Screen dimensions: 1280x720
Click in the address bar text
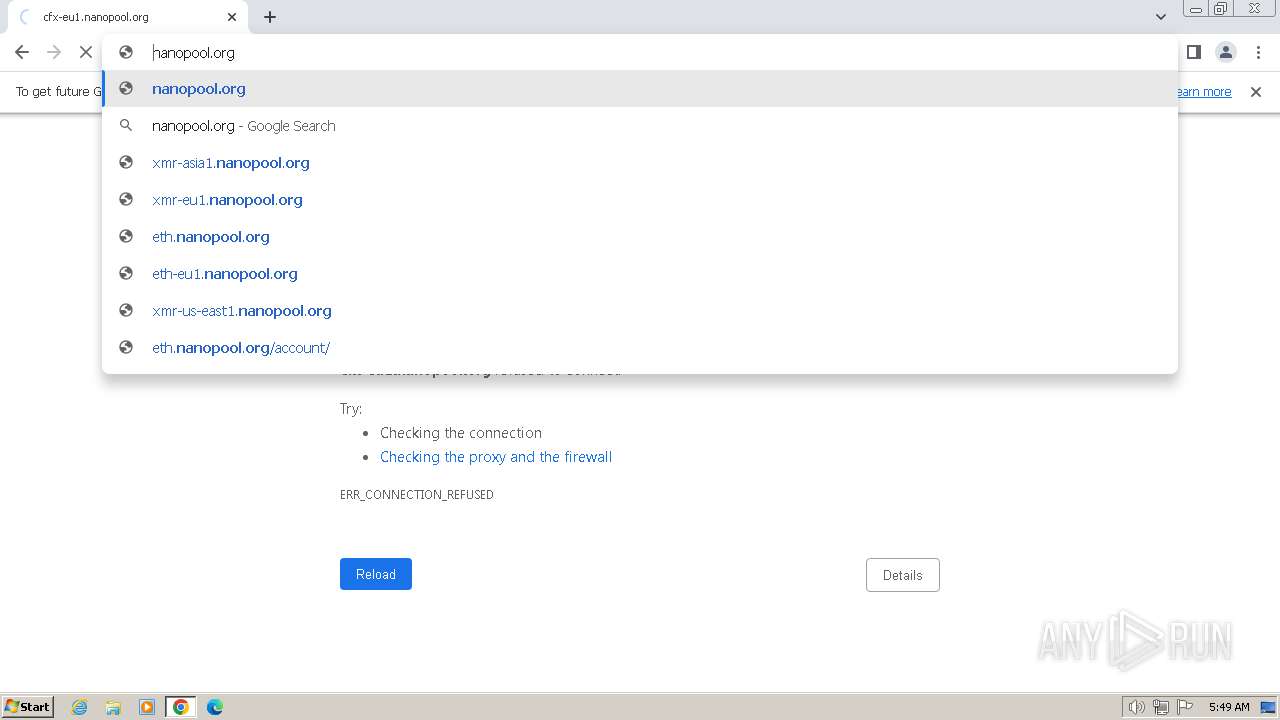(x=193, y=52)
